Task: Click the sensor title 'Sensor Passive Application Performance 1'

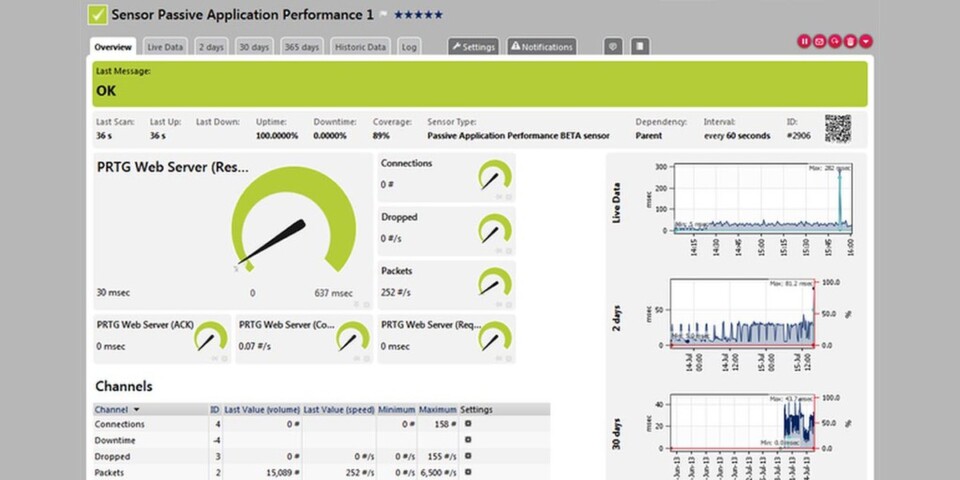Action: pyautogui.click(x=242, y=15)
